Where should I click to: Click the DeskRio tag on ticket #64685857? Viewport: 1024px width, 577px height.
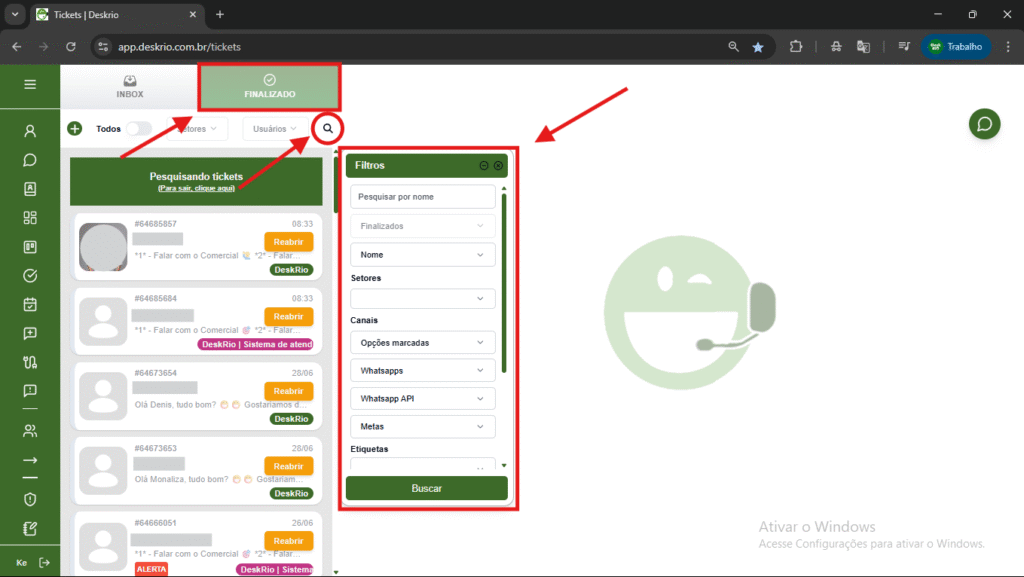(x=291, y=270)
